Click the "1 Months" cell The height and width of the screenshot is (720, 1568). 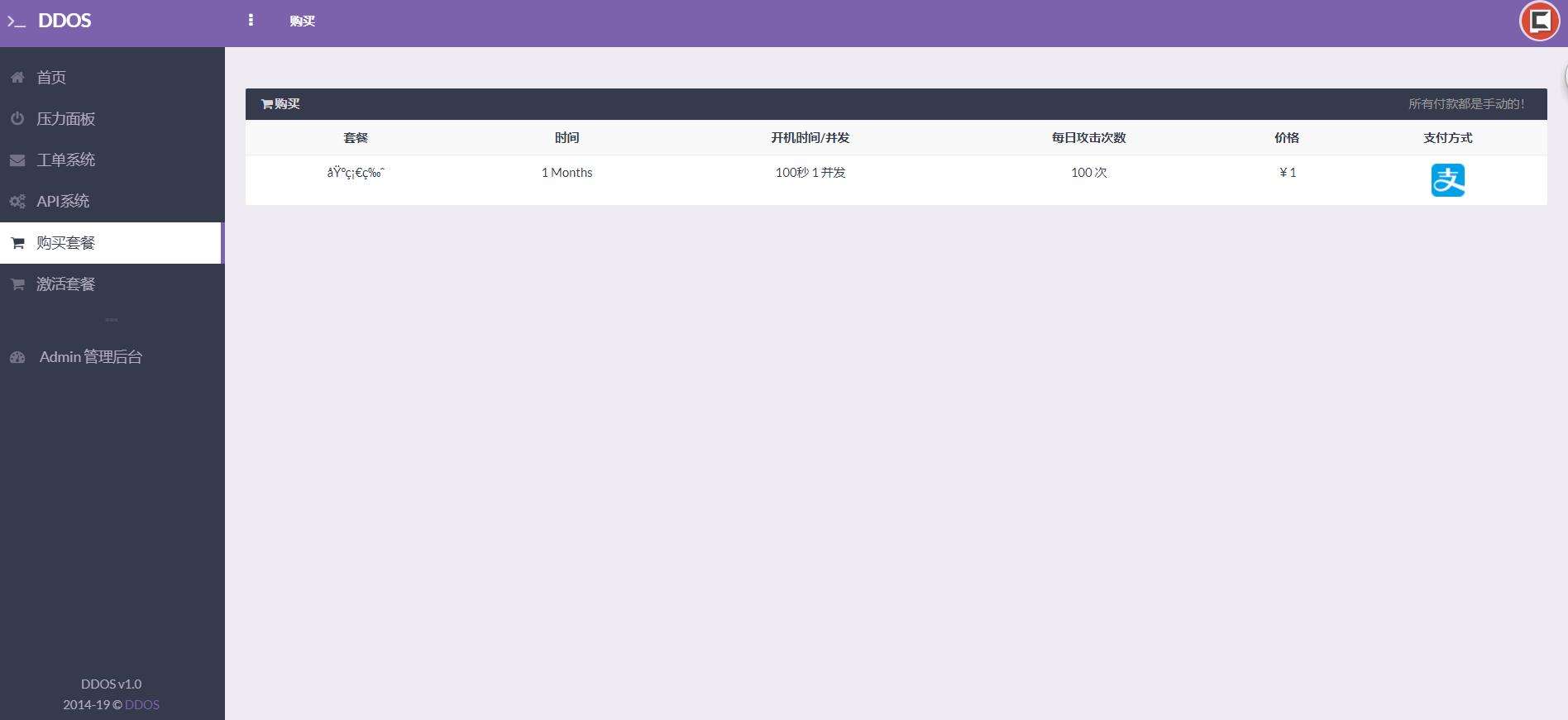pyautogui.click(x=566, y=173)
